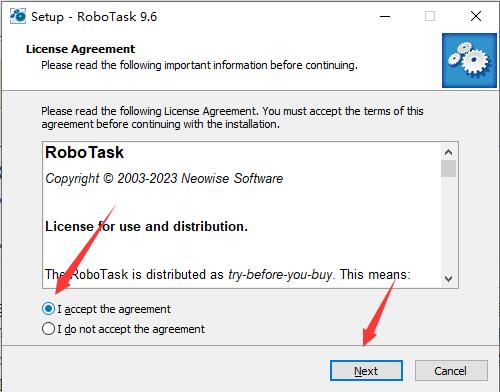The width and height of the screenshot is (500, 392).
Task: Click "License for use and distribution" heading
Action: point(146,227)
